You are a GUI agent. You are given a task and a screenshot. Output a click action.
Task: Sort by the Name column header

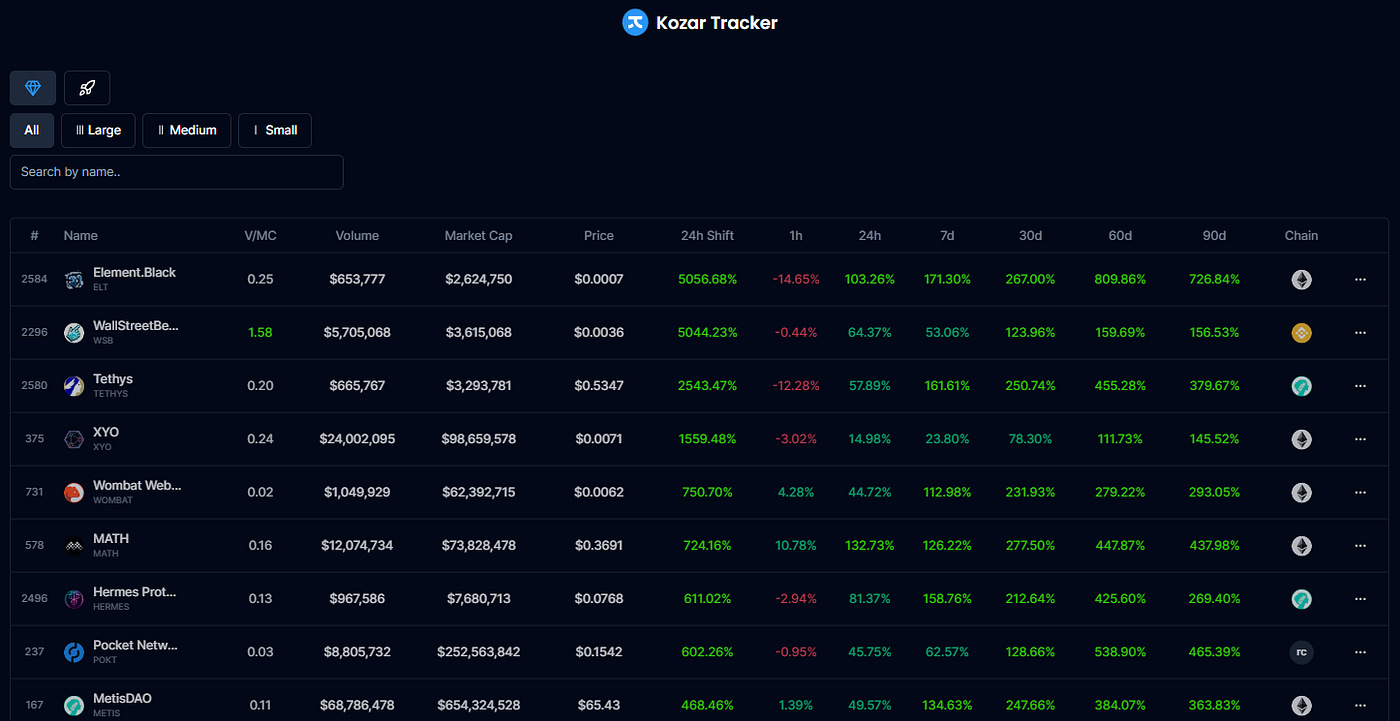(81, 236)
